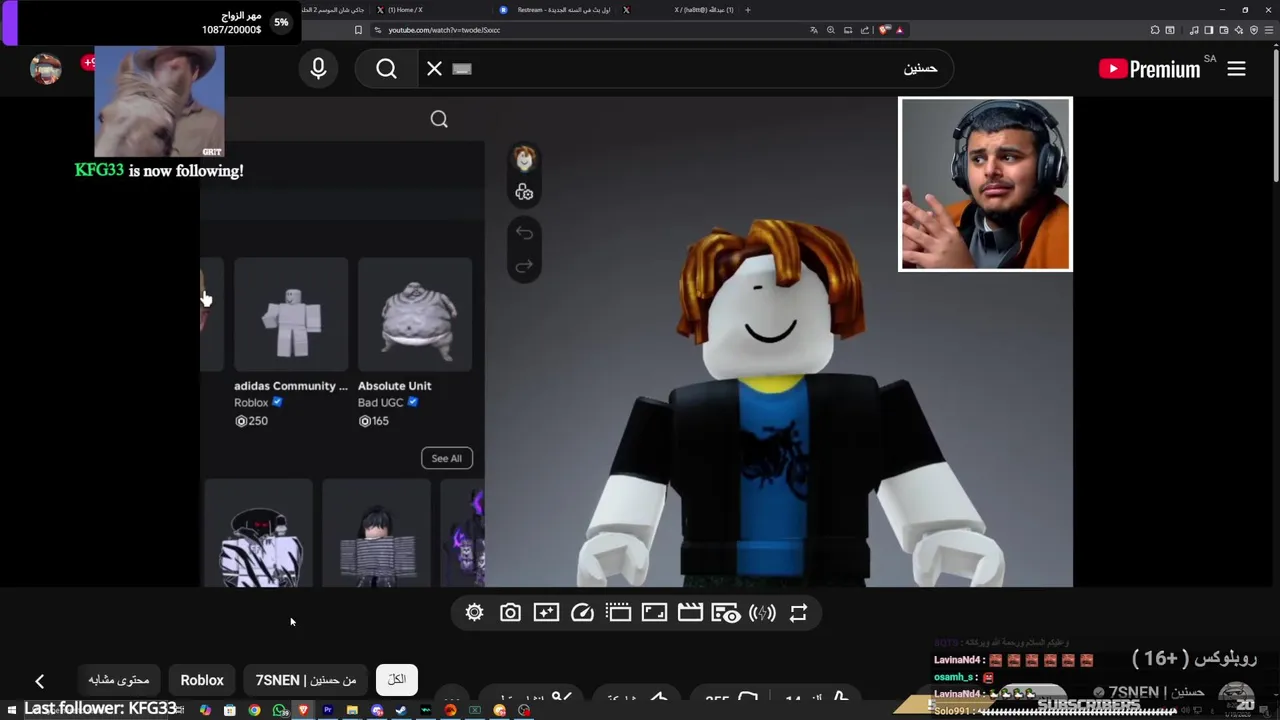The image size is (1280, 720).
Task: Select the Absolute Unit item thumbnail
Action: pyautogui.click(x=415, y=314)
